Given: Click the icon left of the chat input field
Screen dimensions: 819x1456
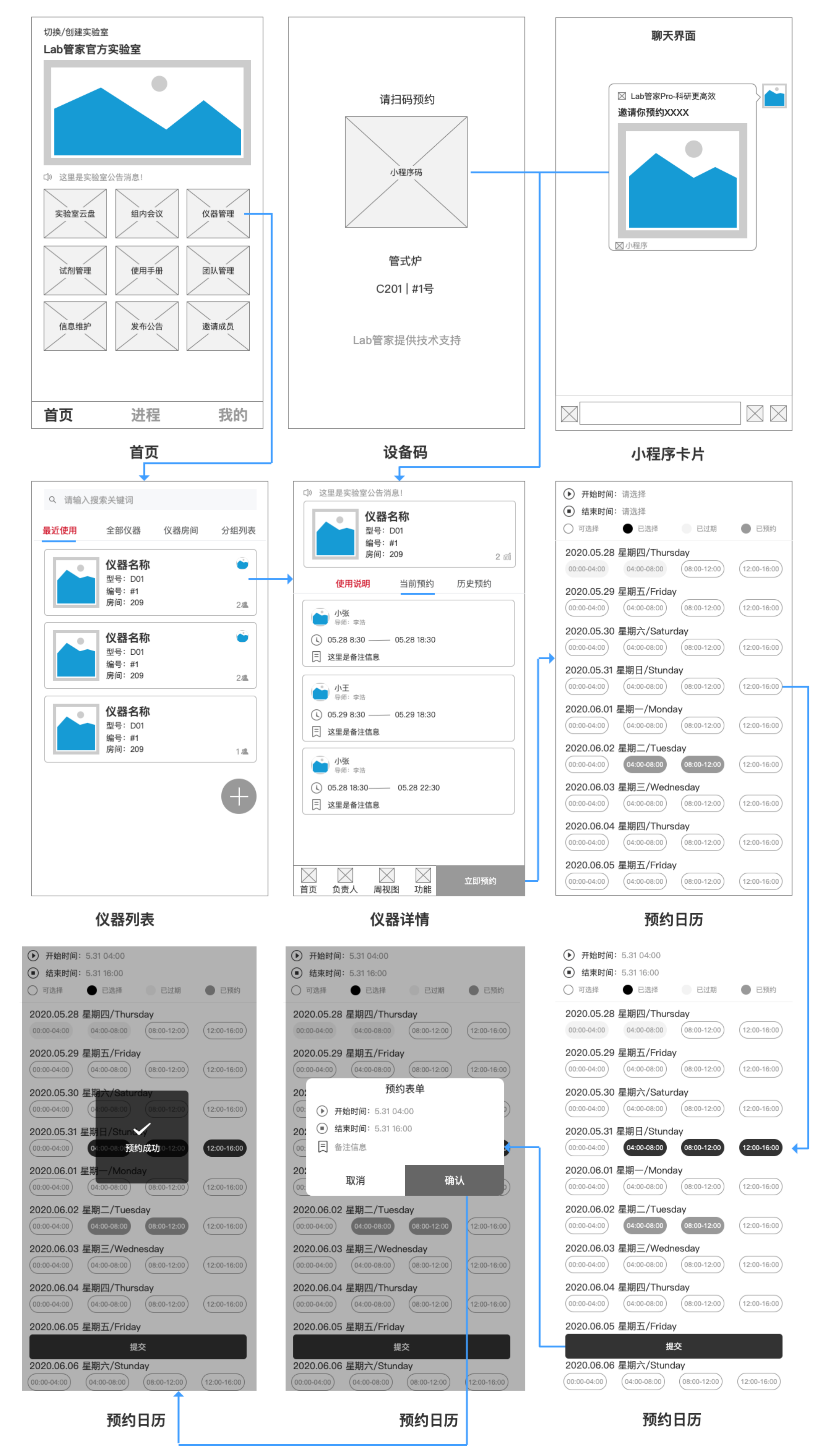Looking at the screenshot, I should (569, 414).
